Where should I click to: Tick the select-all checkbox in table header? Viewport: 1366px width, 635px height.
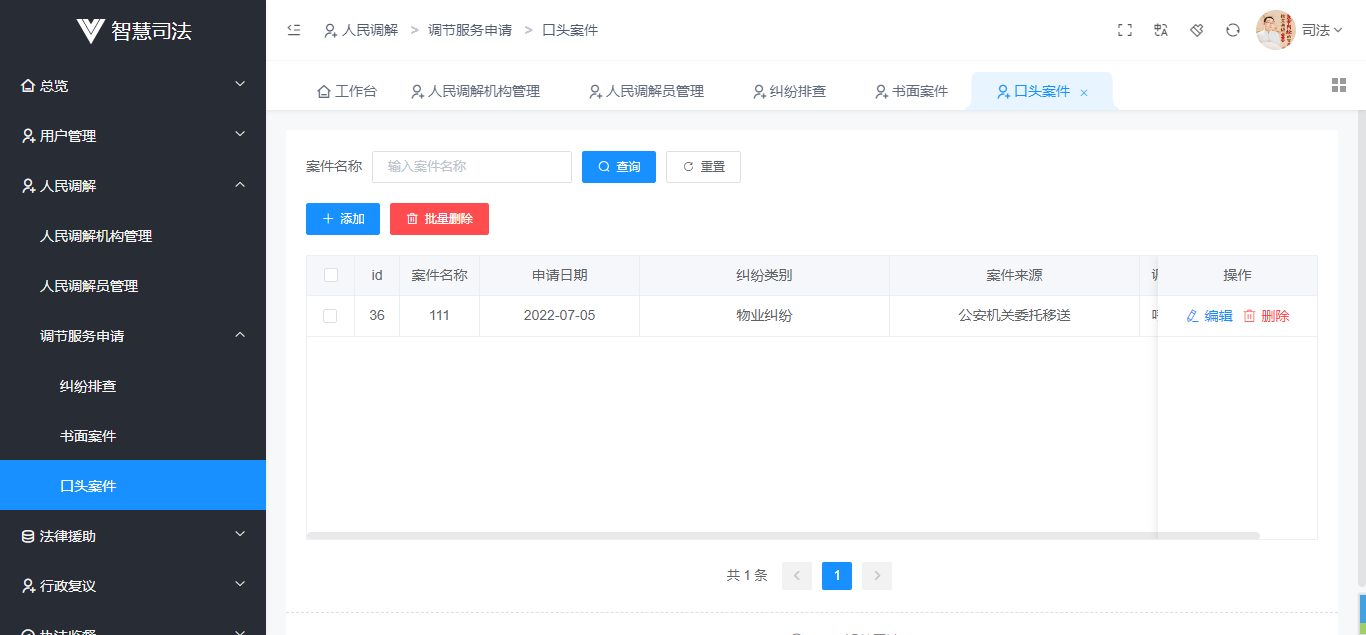point(331,275)
